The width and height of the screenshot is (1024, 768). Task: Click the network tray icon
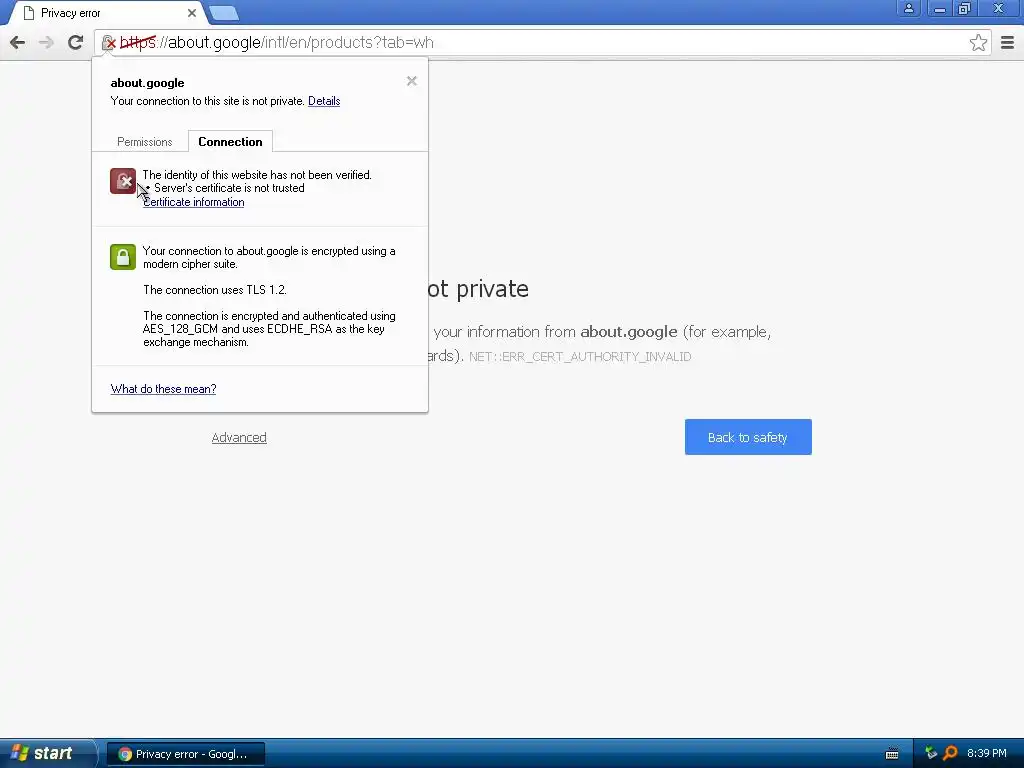coord(931,753)
